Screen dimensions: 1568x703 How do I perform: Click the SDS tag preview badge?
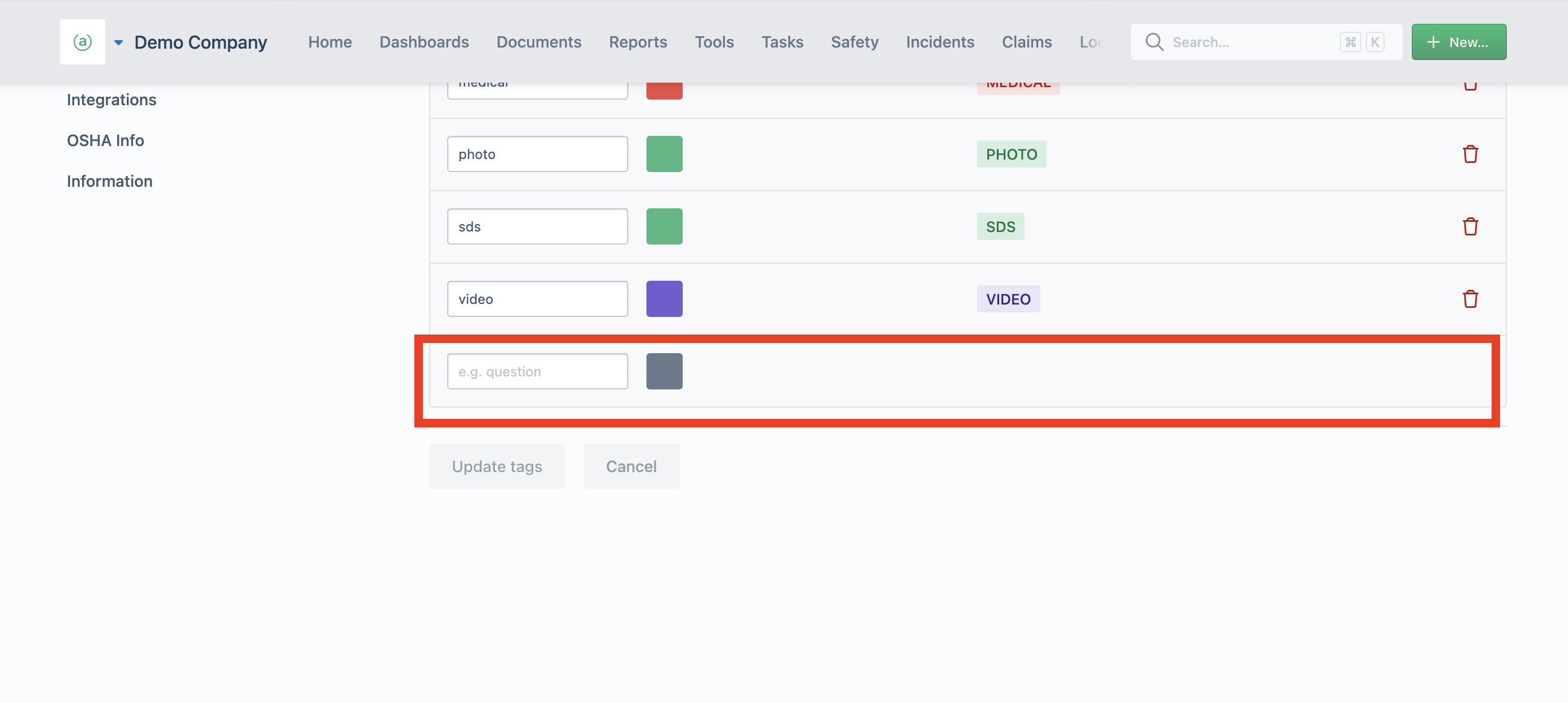tap(1000, 226)
